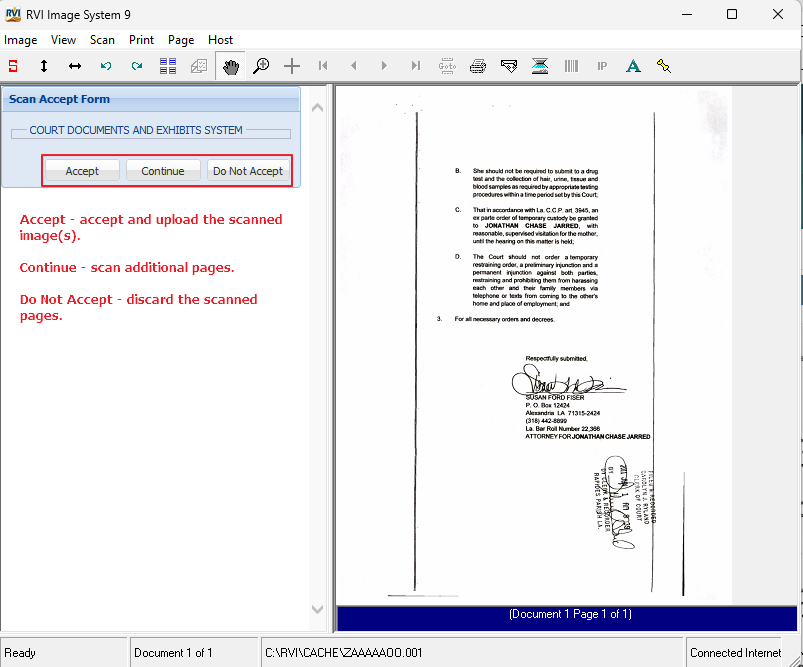
Task: Click the RVI application logo icon
Action: pos(13,14)
